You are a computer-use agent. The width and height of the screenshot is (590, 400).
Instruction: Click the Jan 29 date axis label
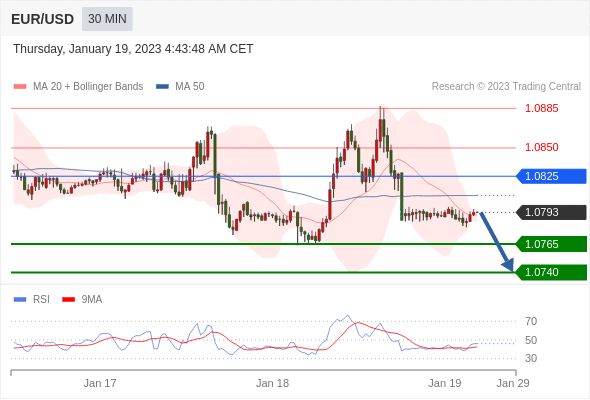(x=513, y=383)
